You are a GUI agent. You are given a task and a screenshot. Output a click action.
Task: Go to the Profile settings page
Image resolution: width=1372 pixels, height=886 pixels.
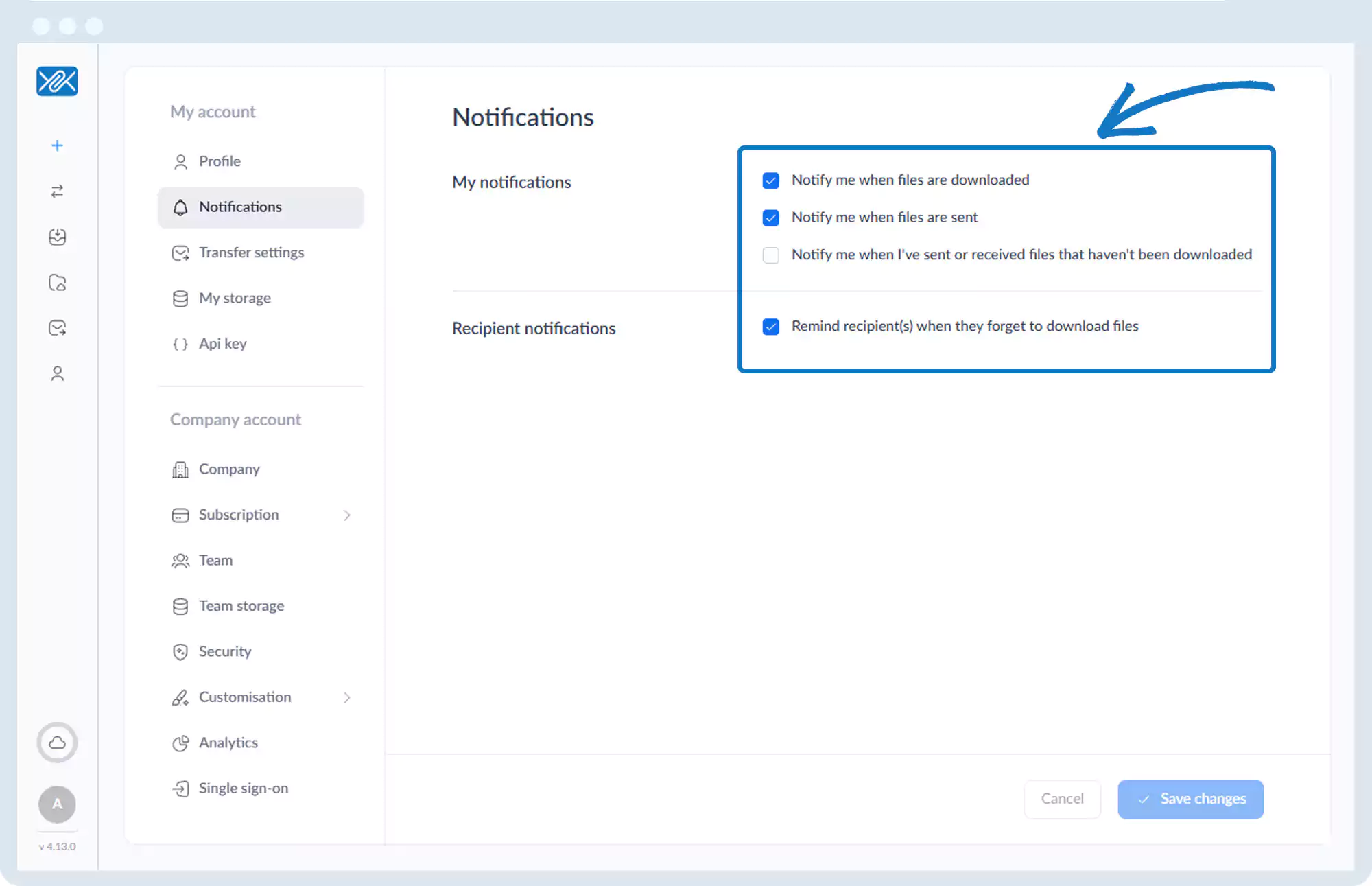(220, 161)
